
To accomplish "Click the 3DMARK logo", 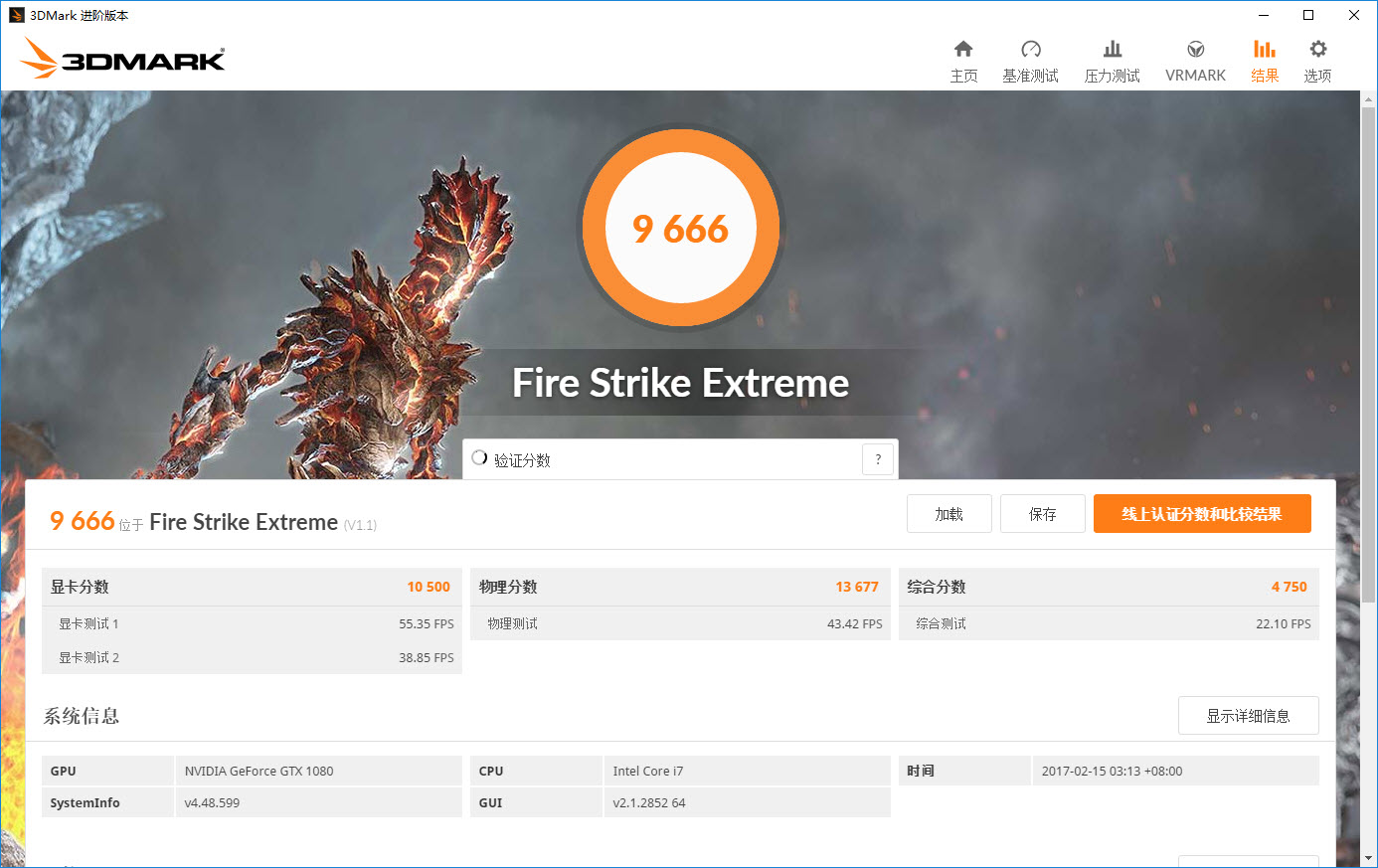I will 121,58.
